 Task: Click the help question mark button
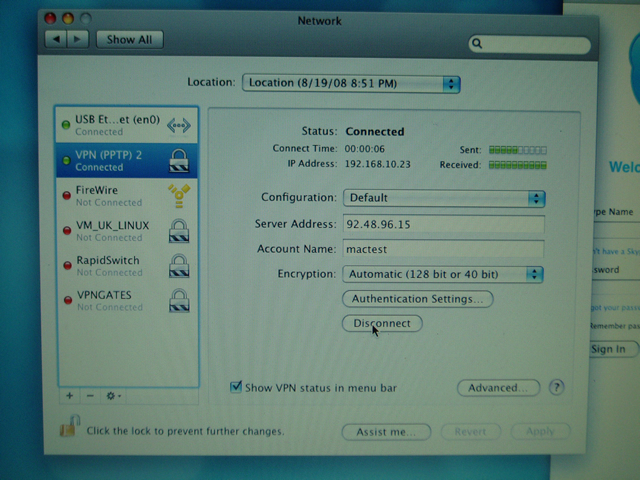556,387
